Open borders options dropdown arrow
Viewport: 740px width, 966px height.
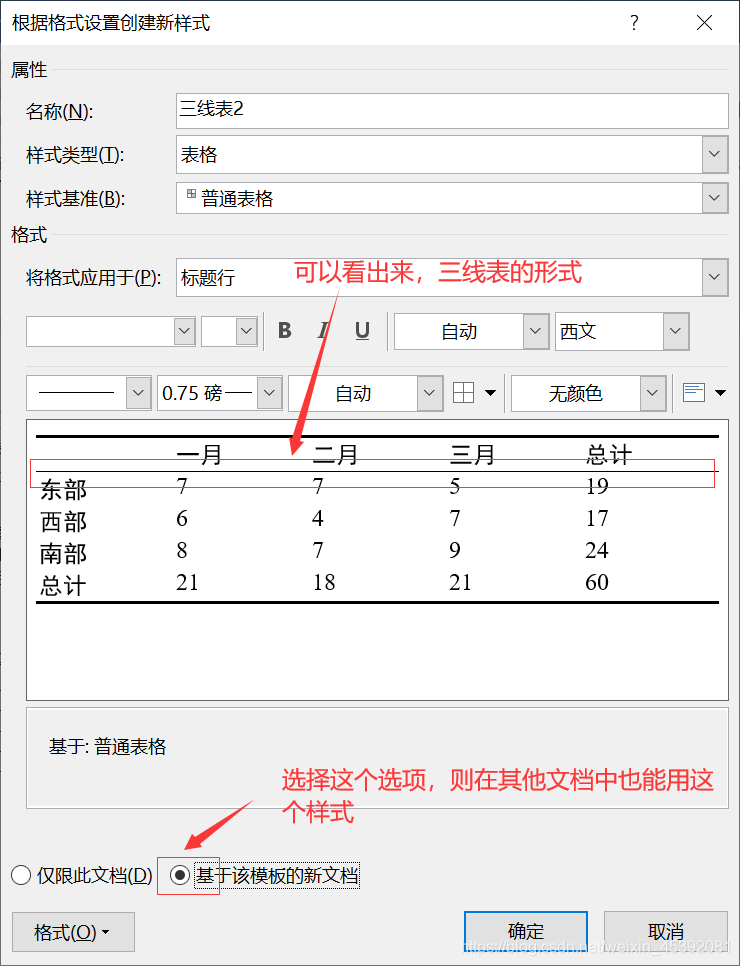pyautogui.click(x=490, y=392)
